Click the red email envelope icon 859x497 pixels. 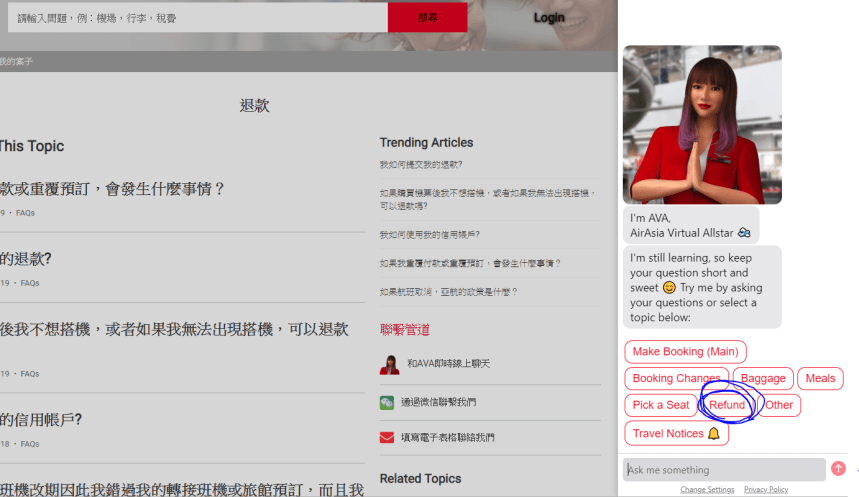[387, 438]
